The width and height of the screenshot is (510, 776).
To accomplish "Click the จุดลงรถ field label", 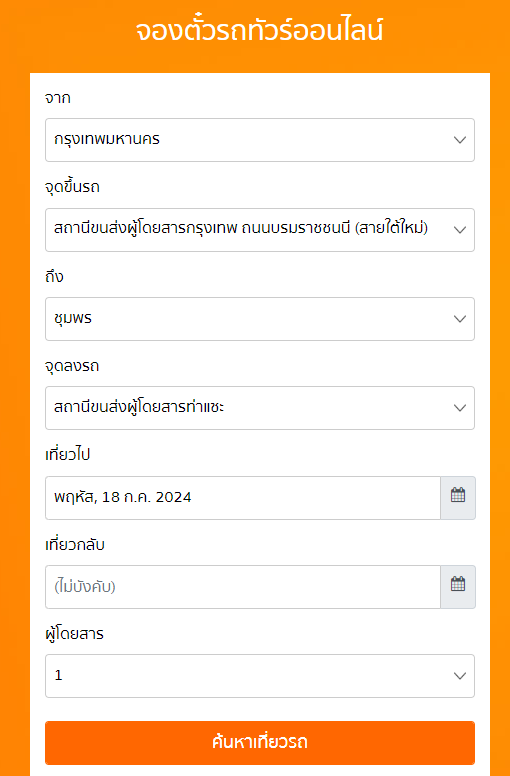I will click(72, 366).
